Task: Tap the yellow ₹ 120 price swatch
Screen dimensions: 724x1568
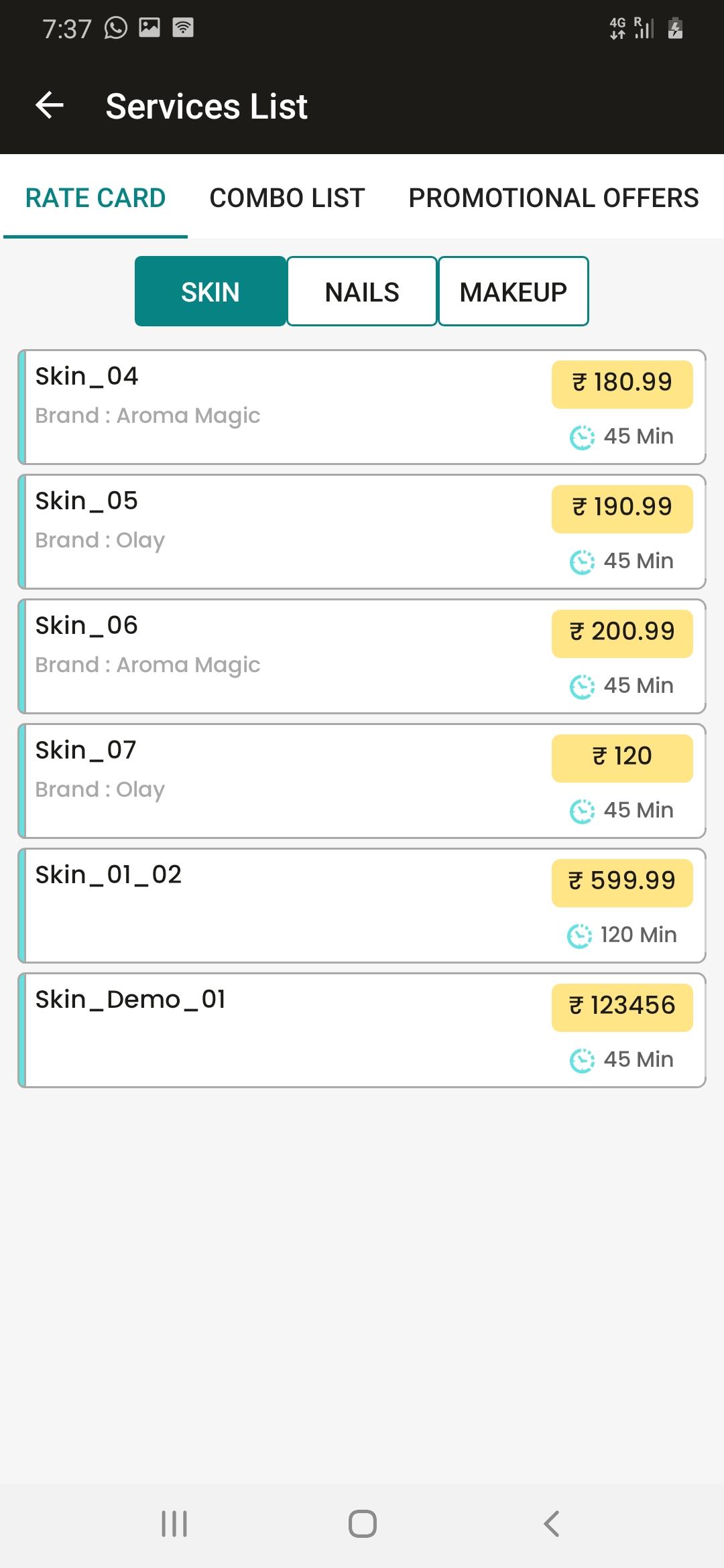Action: [622, 758]
